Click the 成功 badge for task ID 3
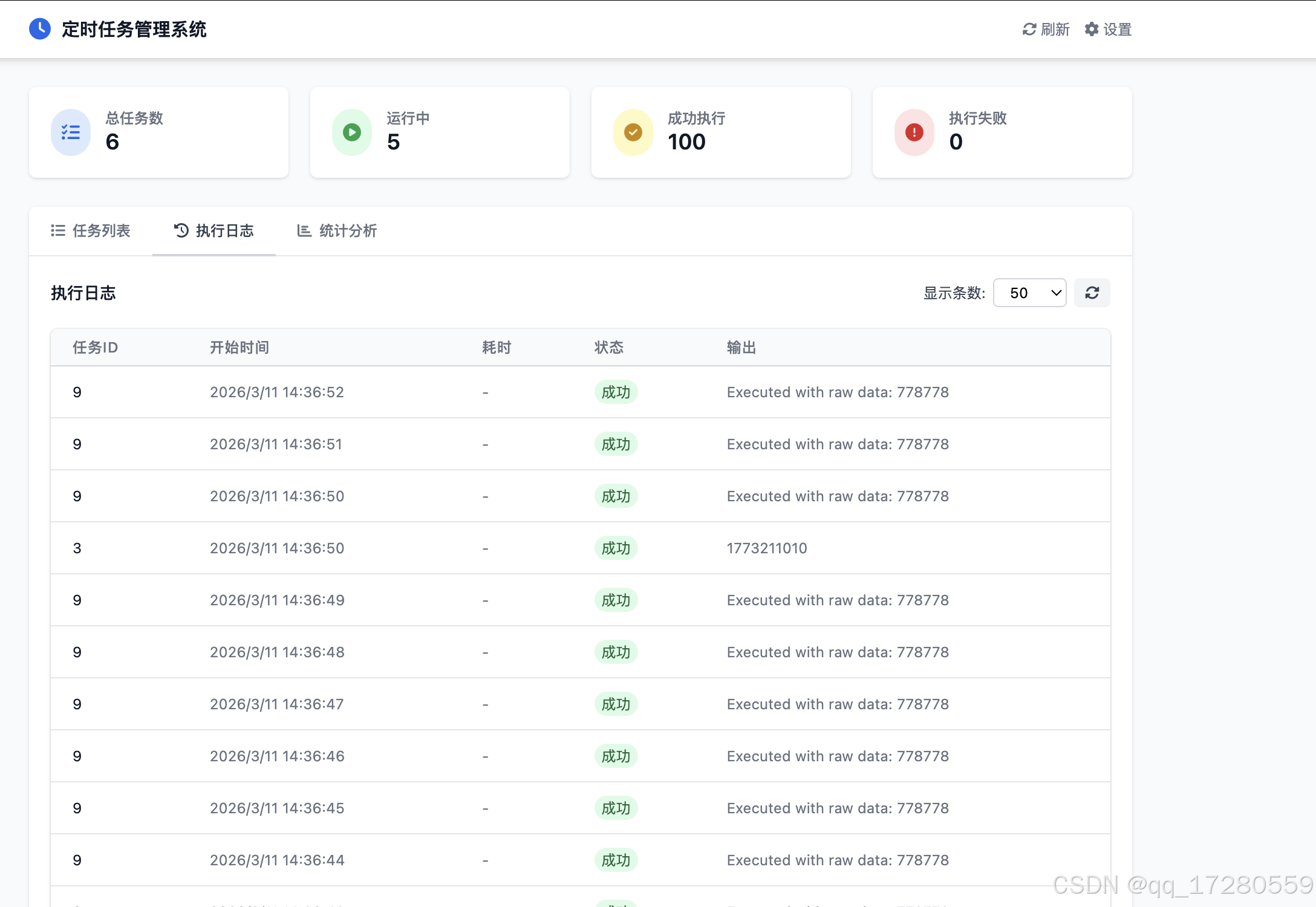 (x=616, y=548)
